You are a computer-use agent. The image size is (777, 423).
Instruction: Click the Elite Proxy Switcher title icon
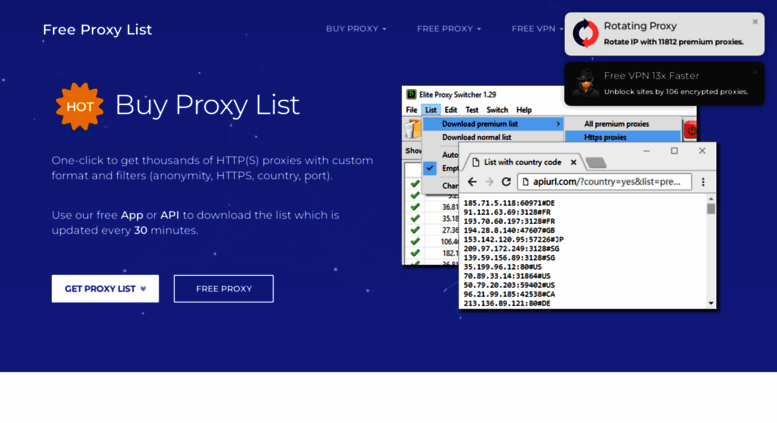[411, 94]
